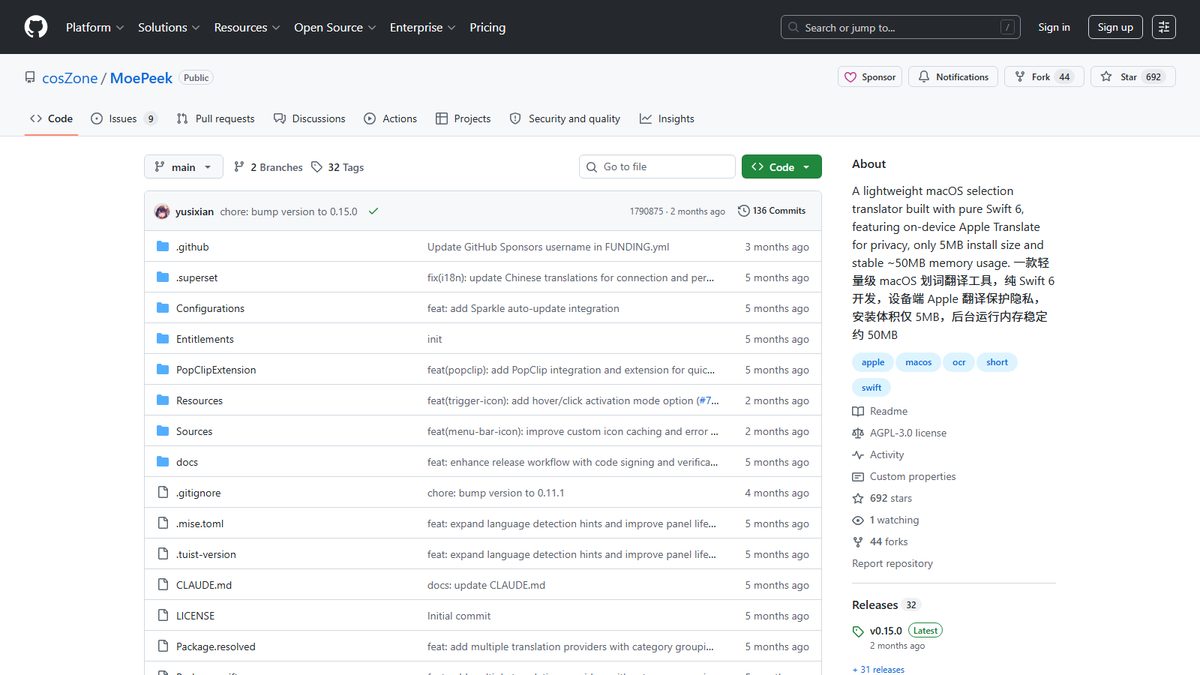Open the main branch dropdown
This screenshot has width=1200, height=675.
pos(183,167)
